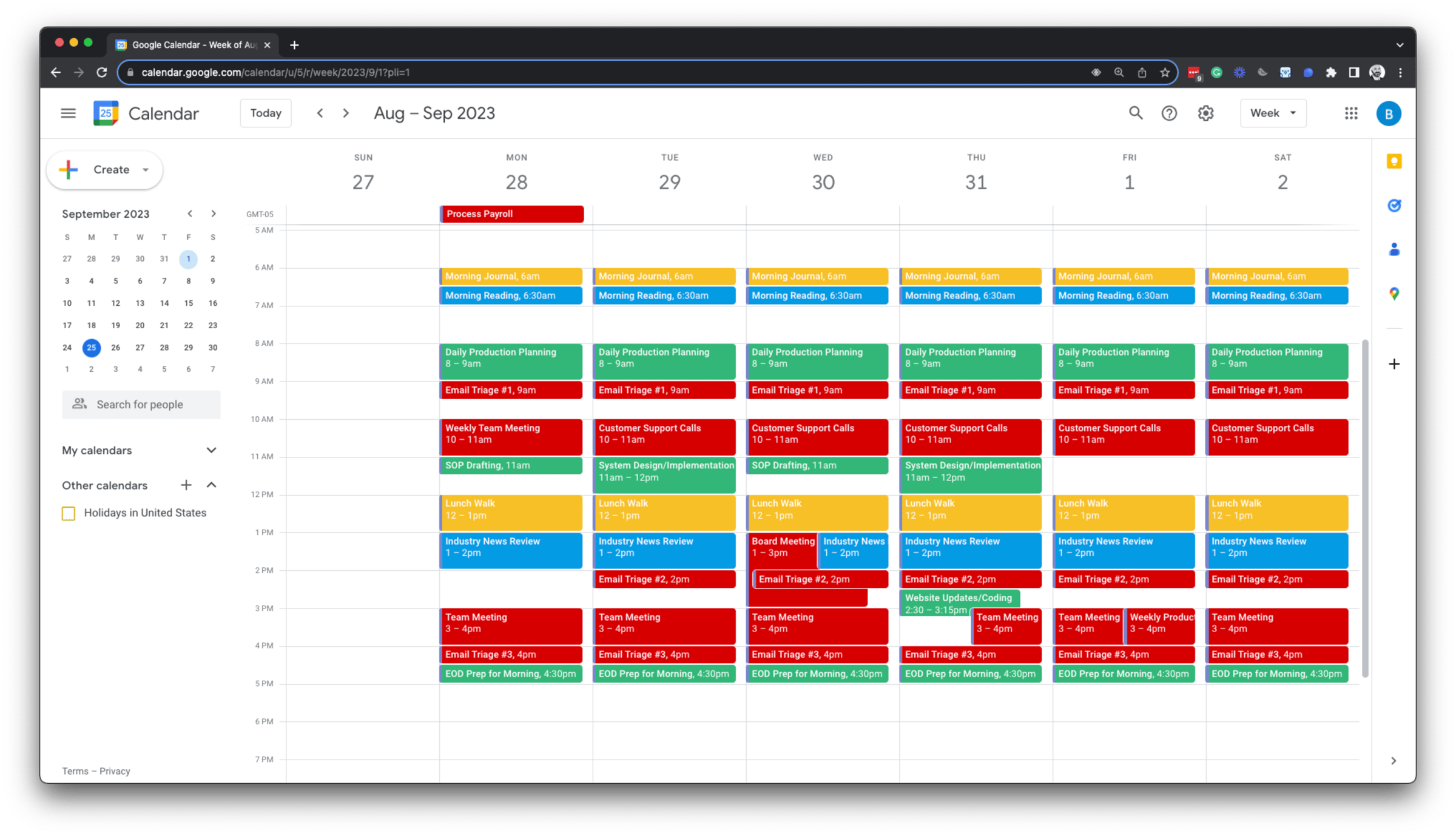Enable Holidays in United States calendar
The image size is (1456, 836).
[69, 513]
